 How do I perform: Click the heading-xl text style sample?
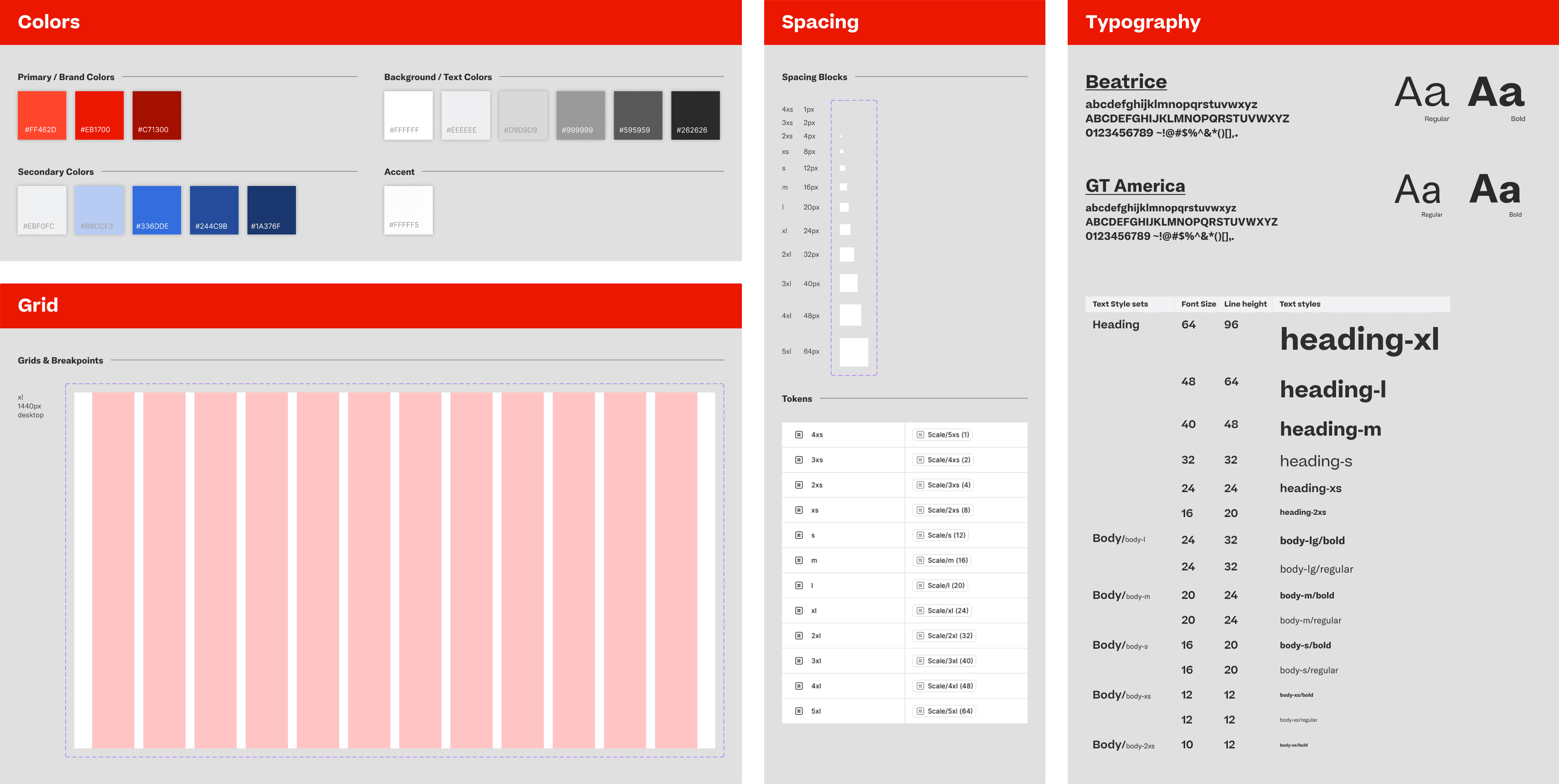1359,339
